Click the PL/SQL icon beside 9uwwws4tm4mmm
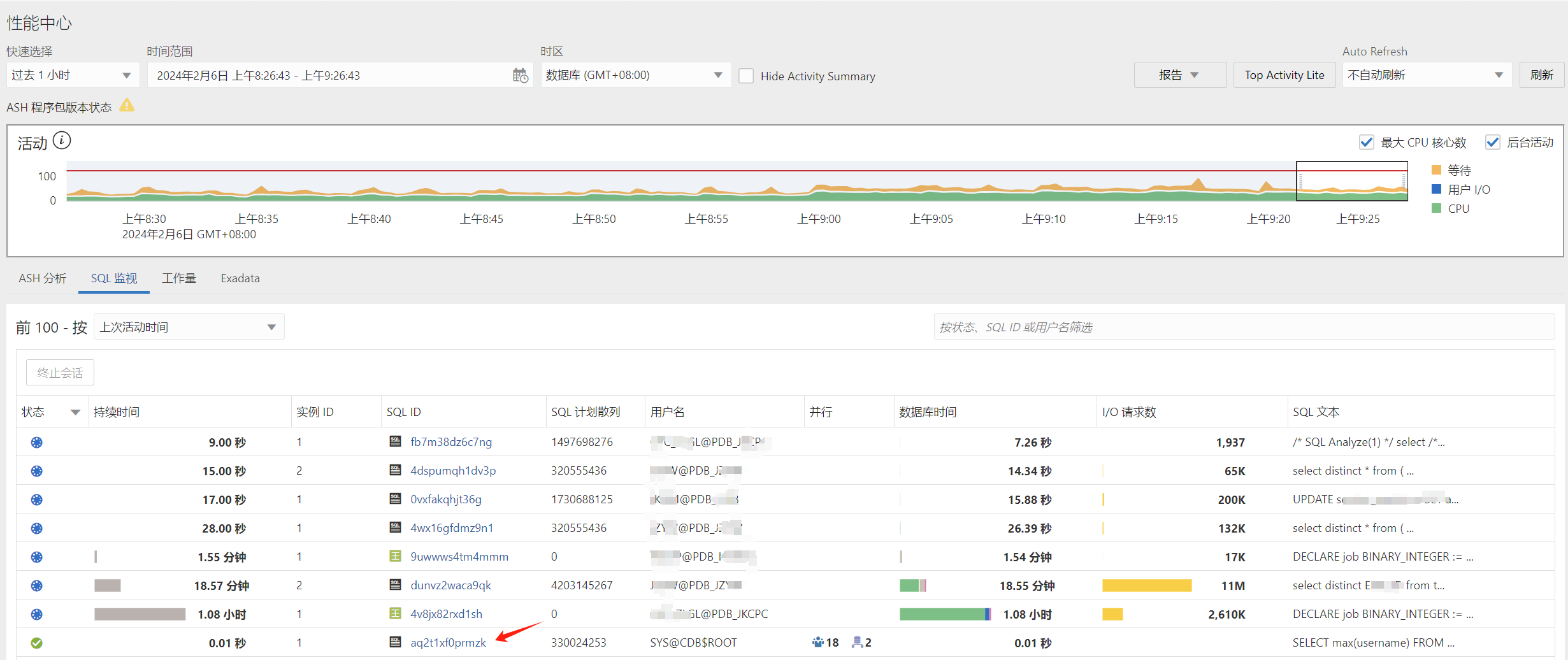Screen dimensions: 1568x660 395,556
